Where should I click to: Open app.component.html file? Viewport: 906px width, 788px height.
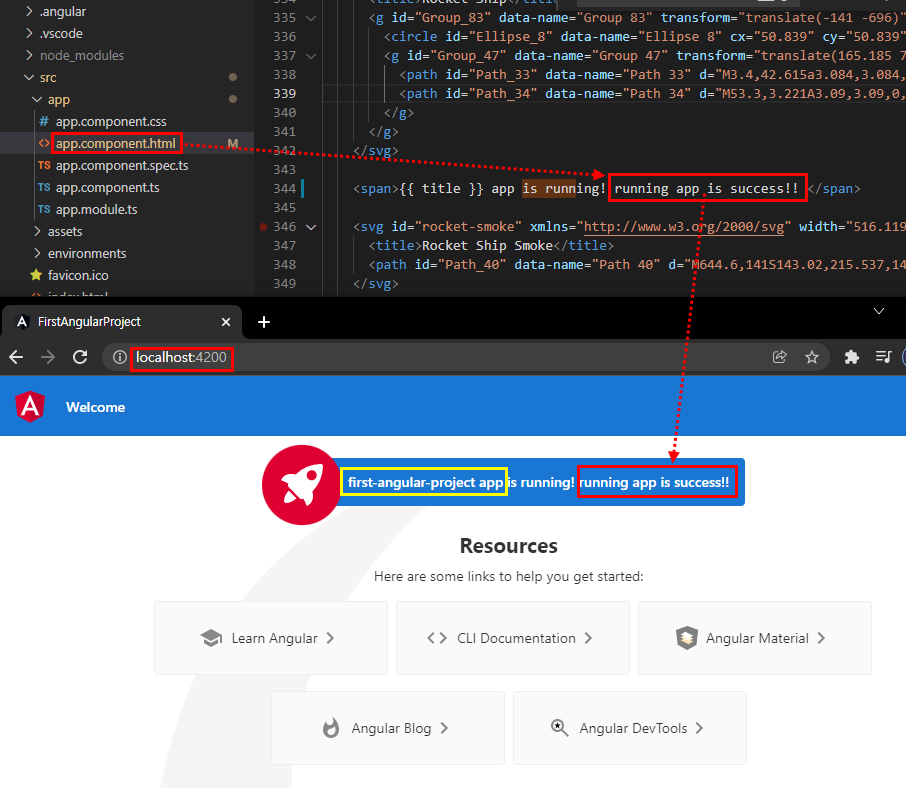[116, 143]
